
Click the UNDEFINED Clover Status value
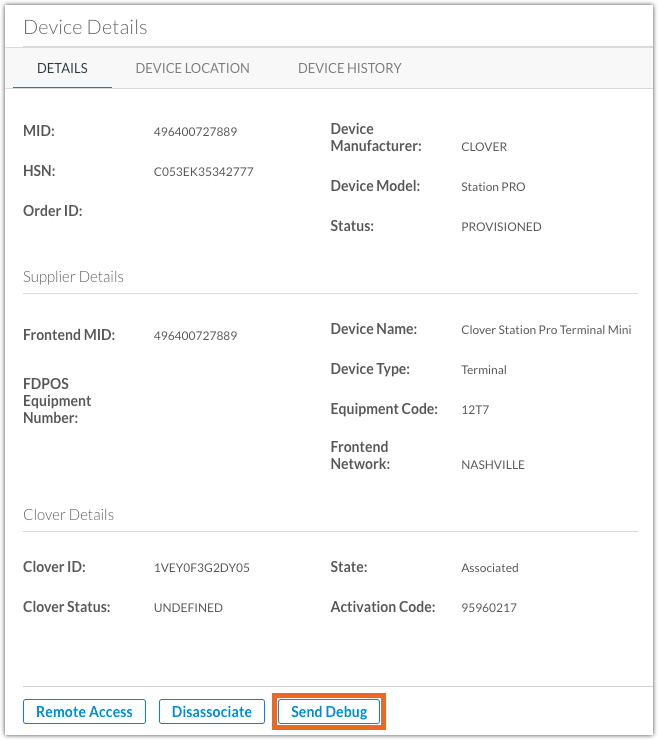188,608
